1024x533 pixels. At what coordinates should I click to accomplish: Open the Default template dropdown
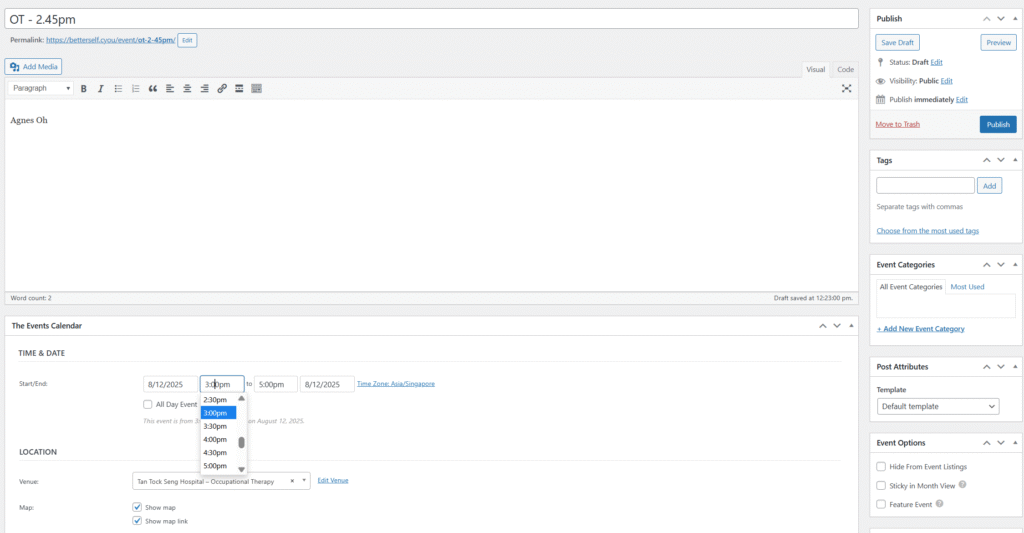[x=937, y=407]
